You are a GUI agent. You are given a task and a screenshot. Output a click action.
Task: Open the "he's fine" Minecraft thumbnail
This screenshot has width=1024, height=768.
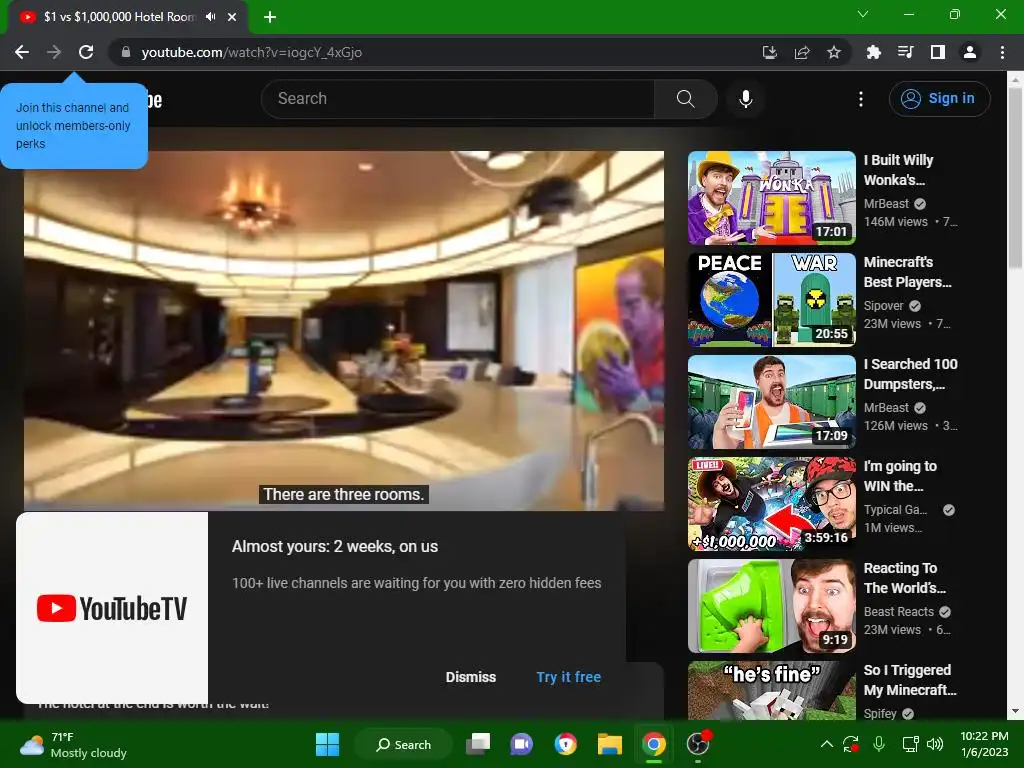point(772,690)
